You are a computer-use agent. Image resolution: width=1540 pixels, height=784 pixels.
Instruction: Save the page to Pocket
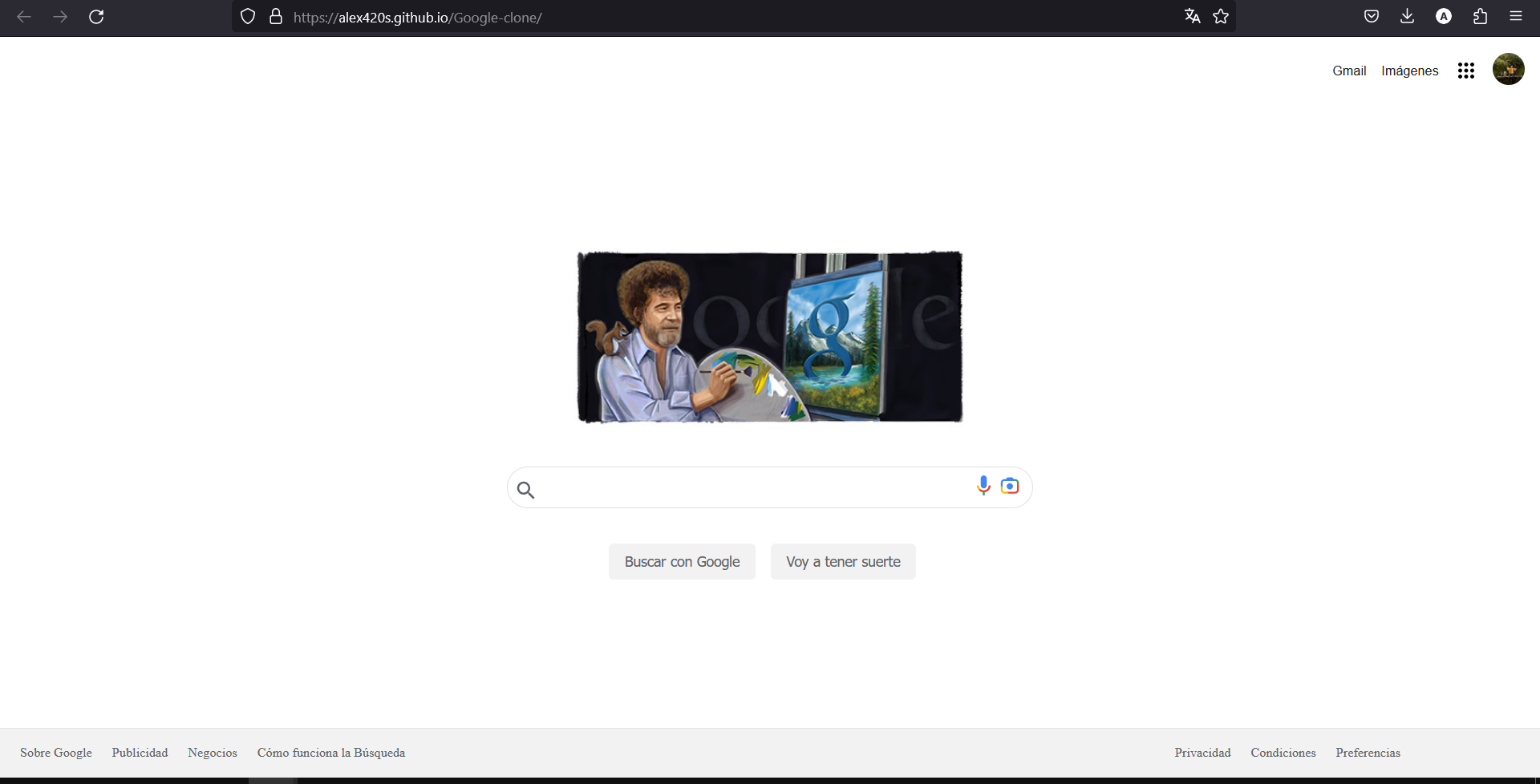[1372, 16]
